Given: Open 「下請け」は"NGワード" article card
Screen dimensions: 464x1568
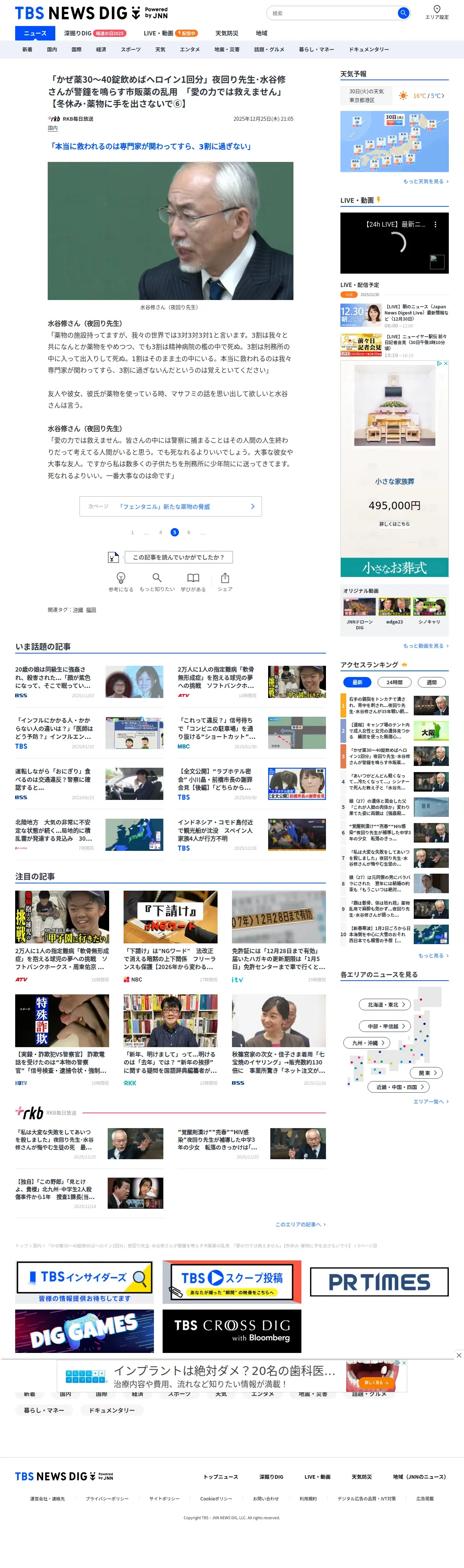Looking at the screenshot, I should [x=171, y=937].
